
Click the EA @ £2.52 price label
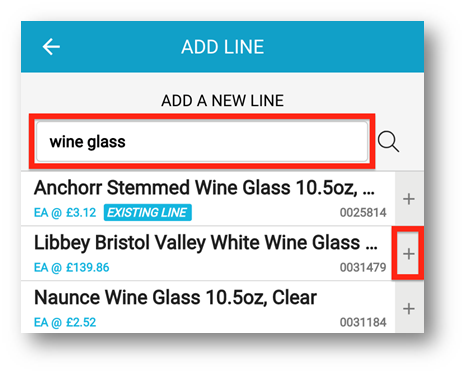point(65,322)
